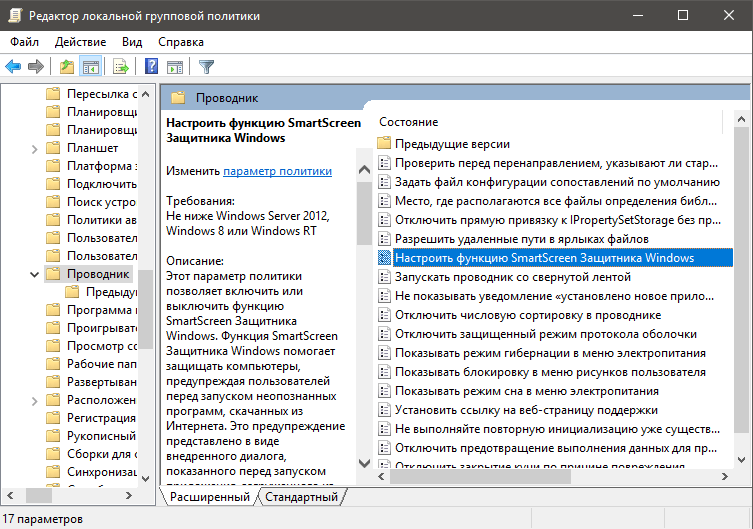Select Проверить перед перенаправлением policy row
This screenshot has width=753, height=529.
(555, 163)
